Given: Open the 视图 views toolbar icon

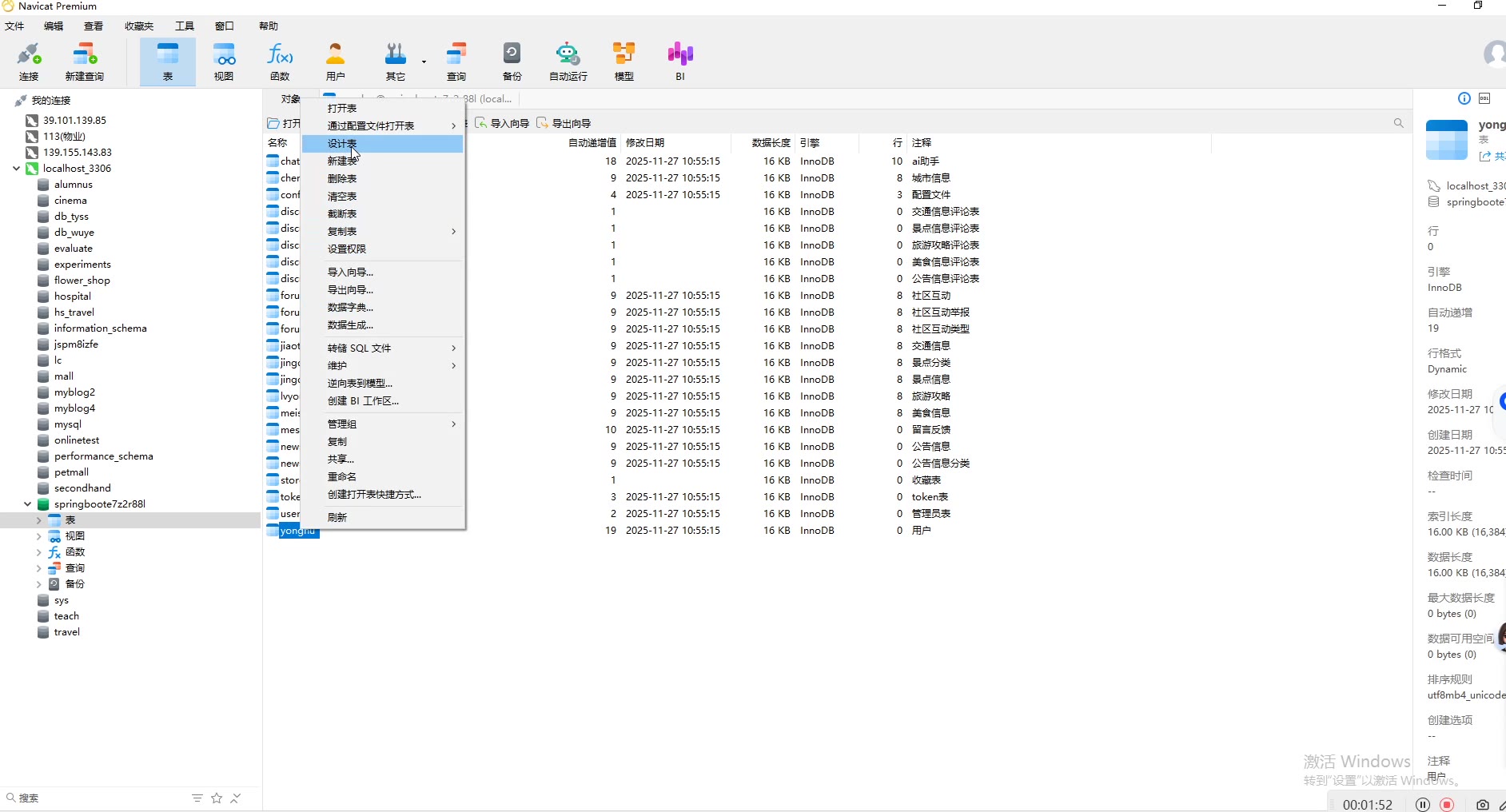Looking at the screenshot, I should point(224,62).
